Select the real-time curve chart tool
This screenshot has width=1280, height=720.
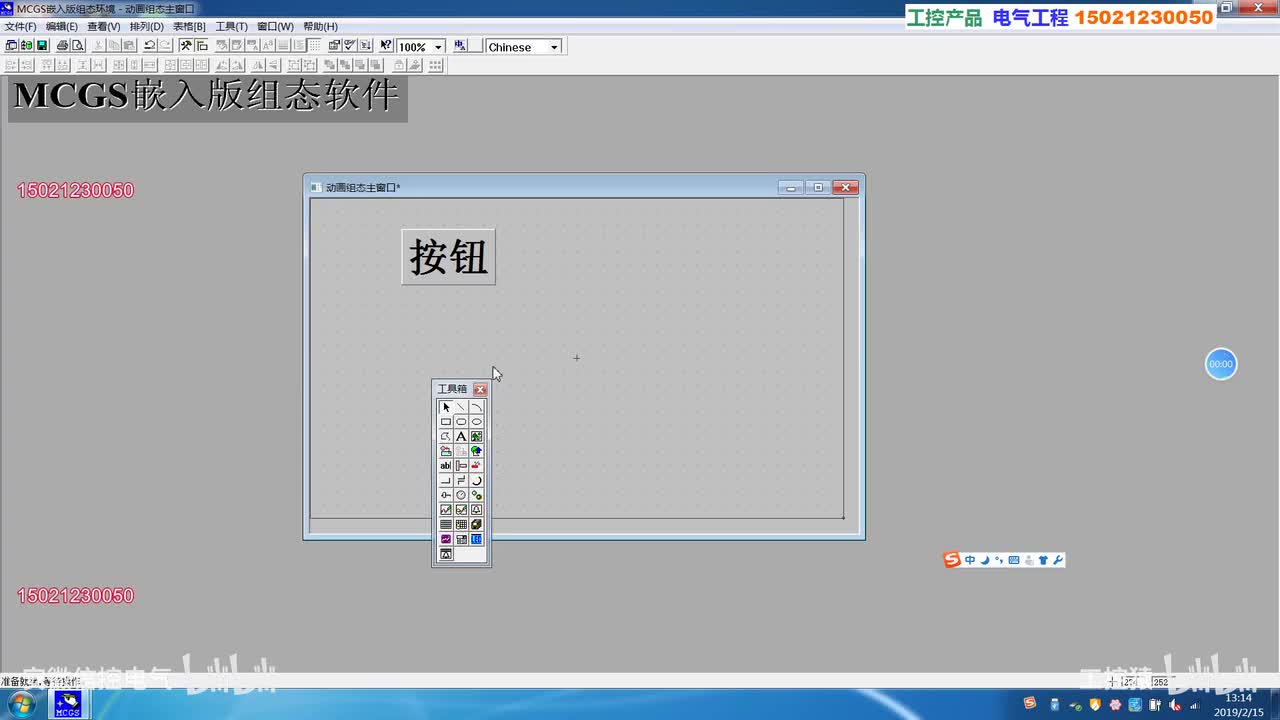[446, 510]
